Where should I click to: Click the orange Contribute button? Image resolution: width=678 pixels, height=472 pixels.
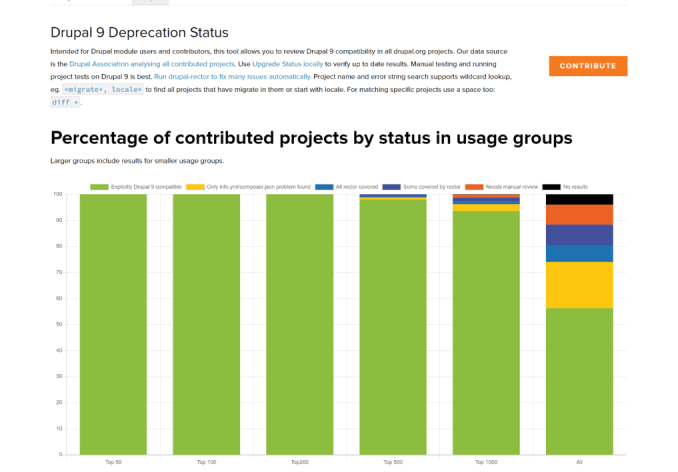tap(587, 66)
